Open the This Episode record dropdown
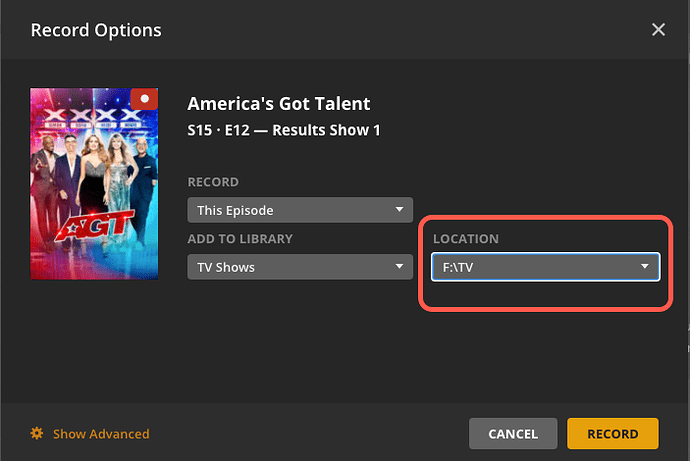 (x=299, y=210)
